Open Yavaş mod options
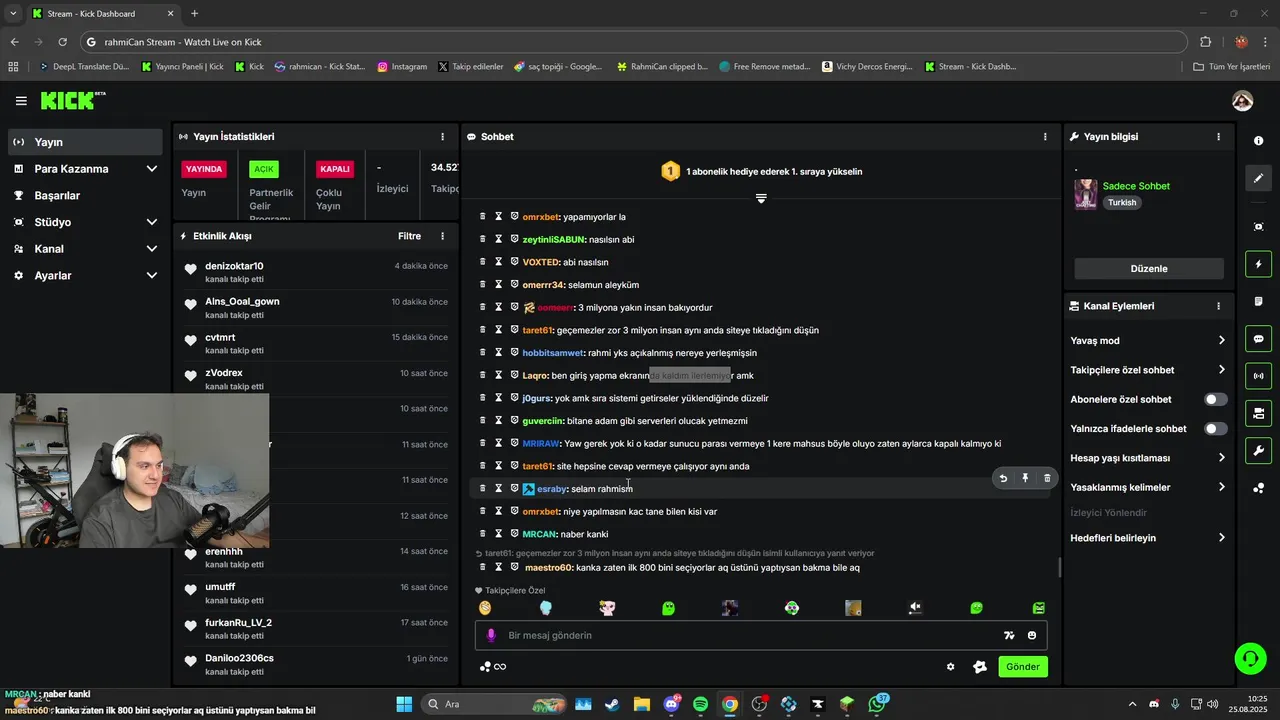This screenshot has height=720, width=1280. (x=1148, y=341)
